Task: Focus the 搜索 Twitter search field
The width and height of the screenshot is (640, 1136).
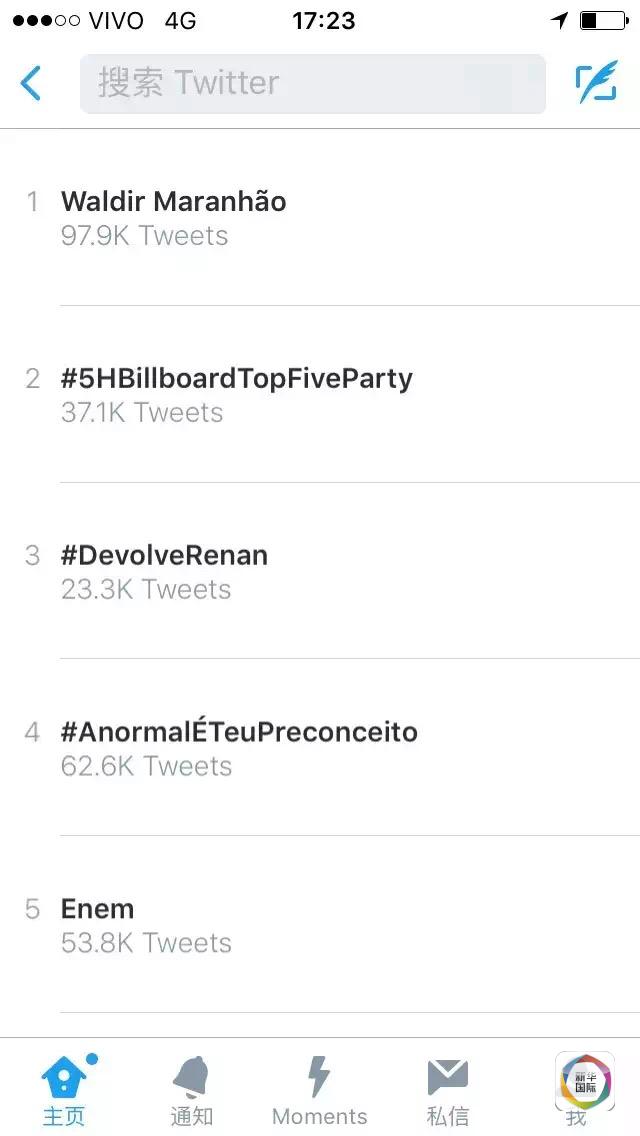Action: 312,83
